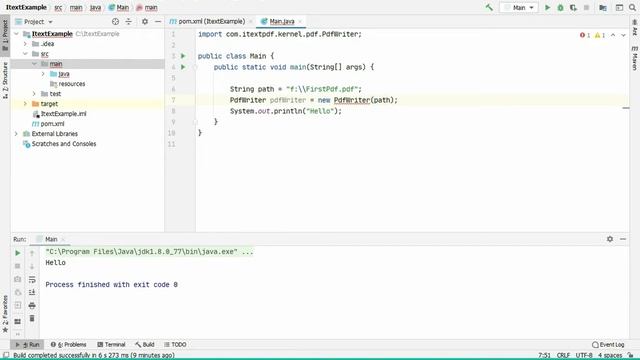This screenshot has height=360, width=640.
Task: Rerun Main from Run panel
Action: point(18,253)
